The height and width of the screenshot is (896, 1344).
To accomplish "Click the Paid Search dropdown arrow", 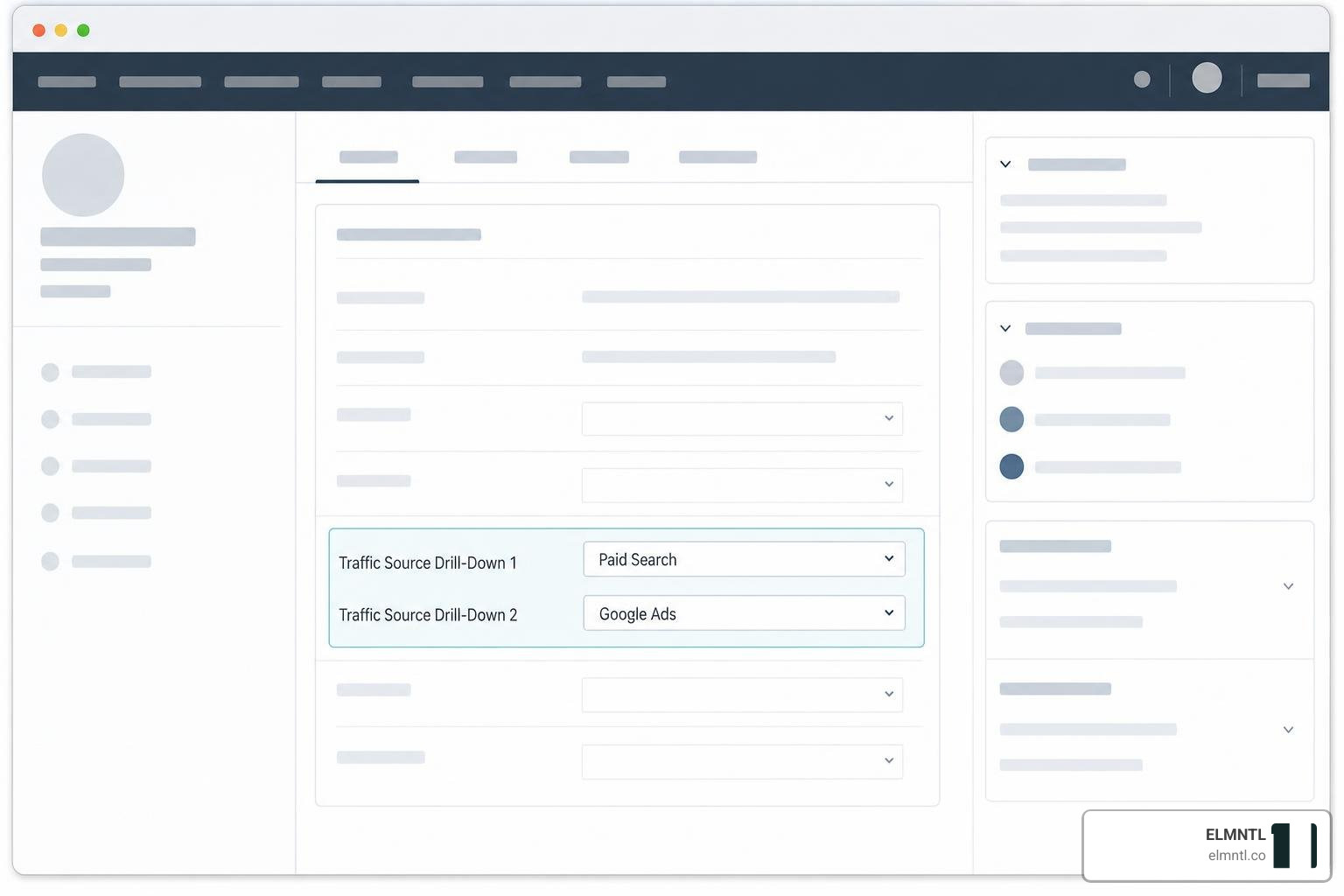I will (x=889, y=559).
